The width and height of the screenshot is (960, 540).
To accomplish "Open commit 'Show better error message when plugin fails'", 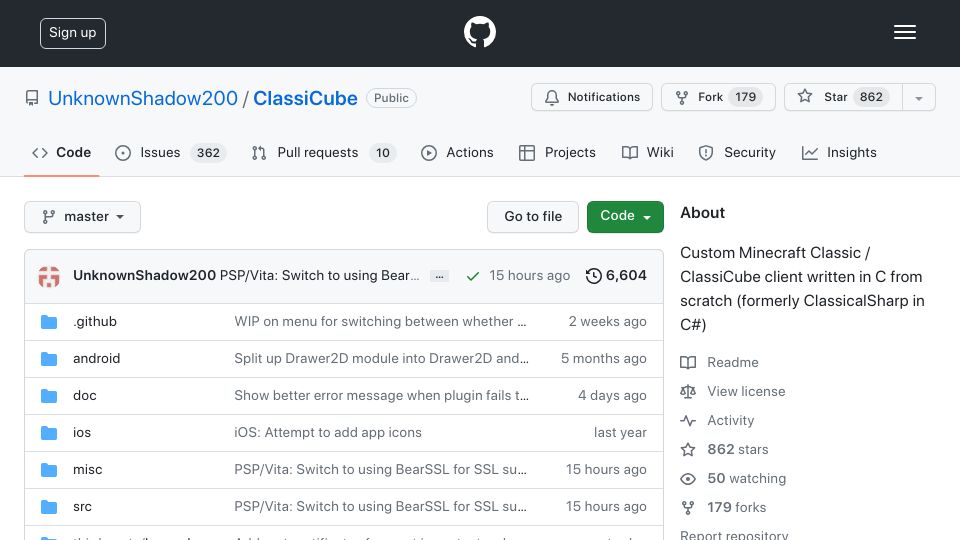I will pyautogui.click(x=381, y=396).
